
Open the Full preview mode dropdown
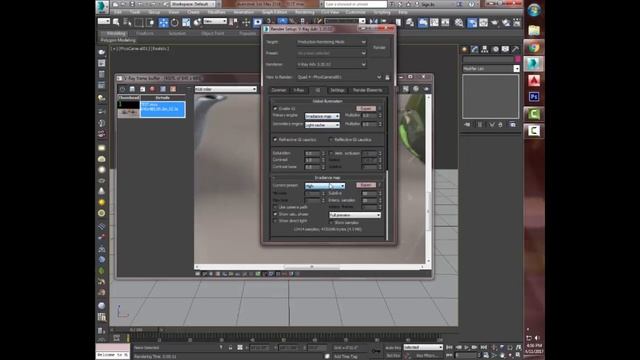[x=355, y=215]
